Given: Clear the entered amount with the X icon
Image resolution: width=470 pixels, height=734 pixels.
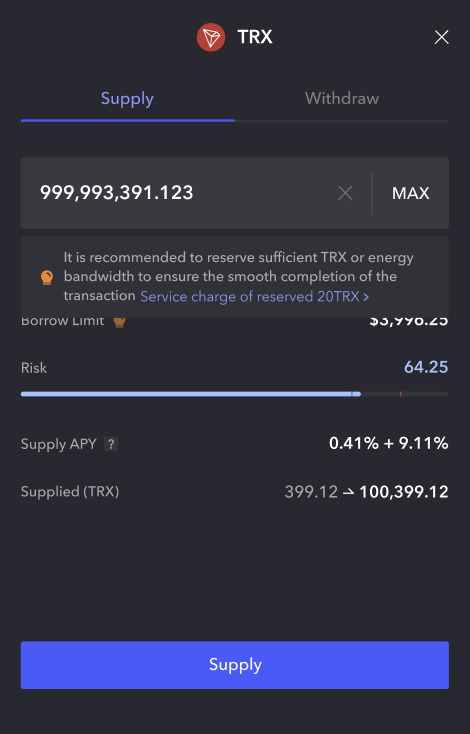Looking at the screenshot, I should pos(345,193).
